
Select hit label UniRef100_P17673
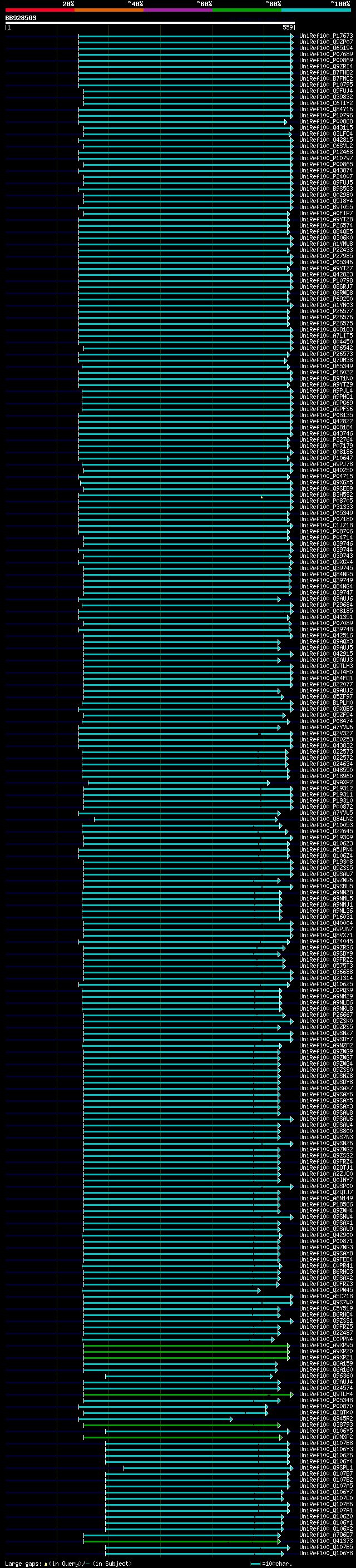click(326, 36)
